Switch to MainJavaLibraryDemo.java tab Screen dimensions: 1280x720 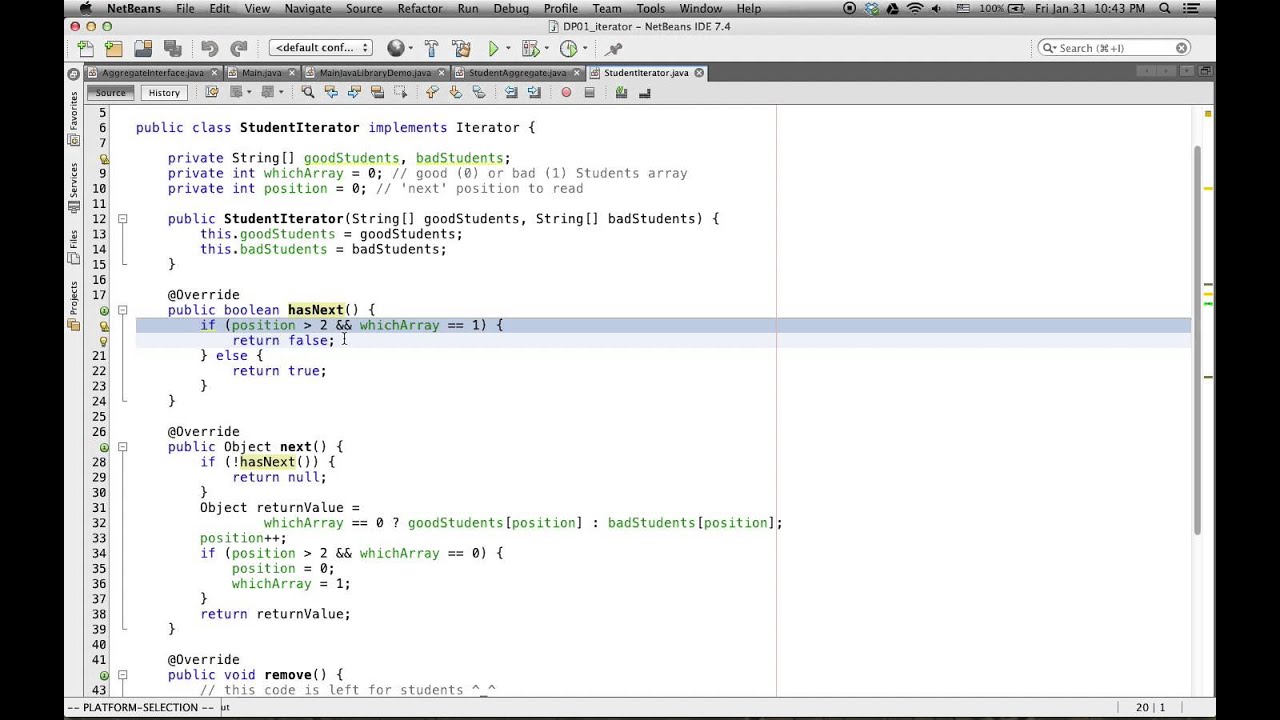375,73
